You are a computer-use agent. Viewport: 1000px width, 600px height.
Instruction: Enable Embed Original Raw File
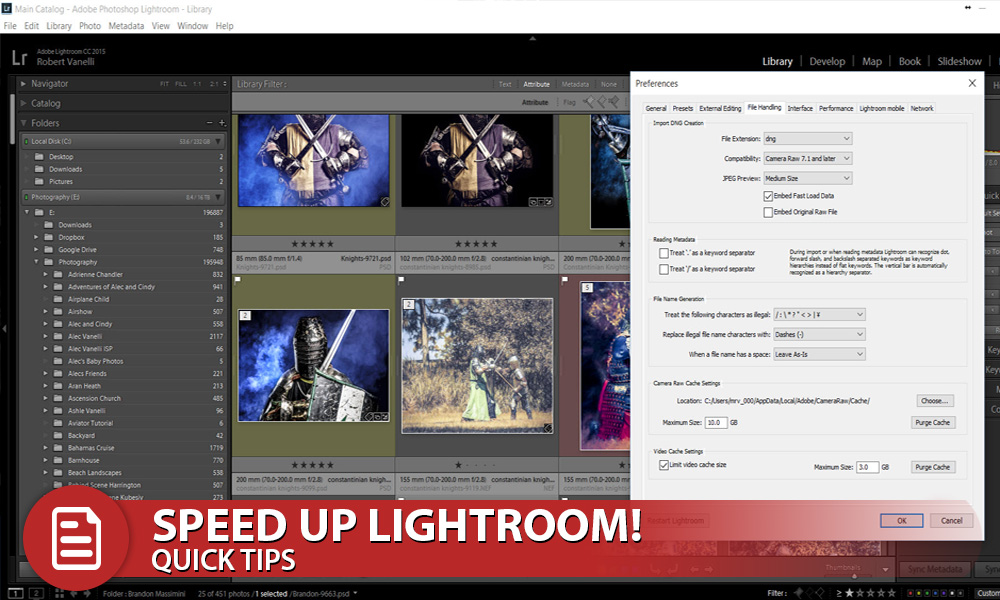[768, 211]
